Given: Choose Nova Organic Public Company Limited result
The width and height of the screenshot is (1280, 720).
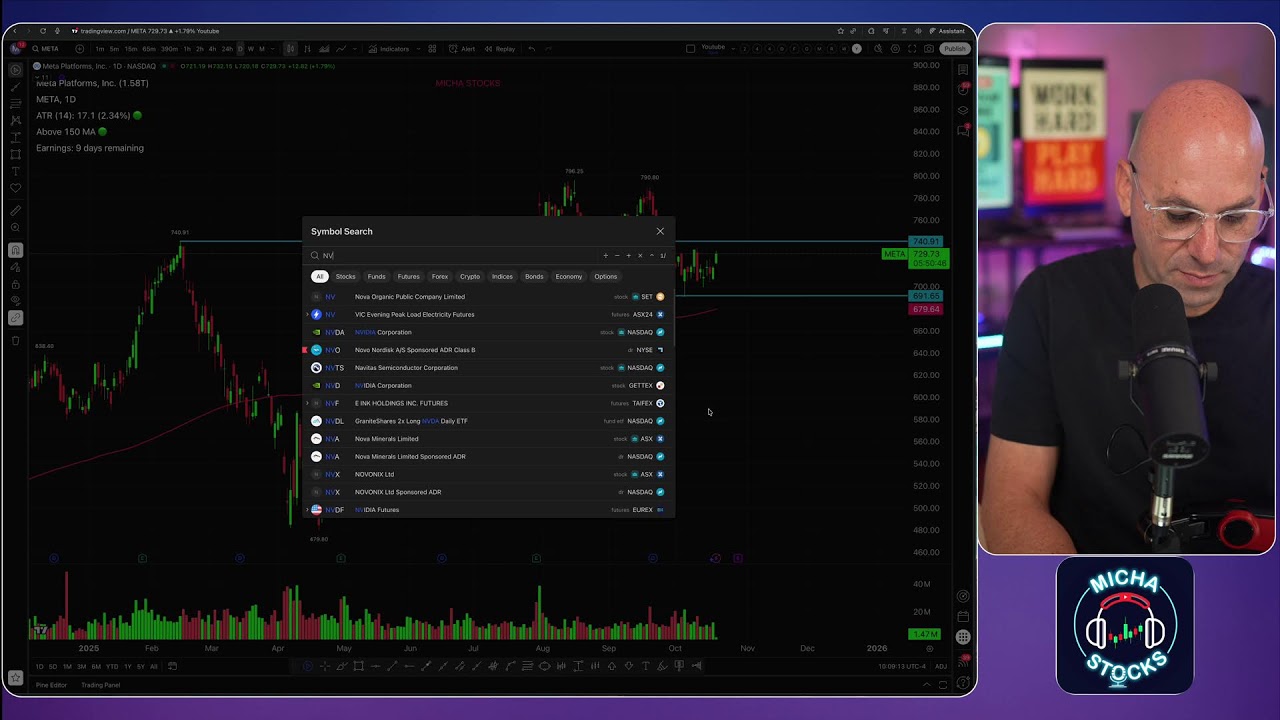Looking at the screenshot, I should click(x=488, y=297).
